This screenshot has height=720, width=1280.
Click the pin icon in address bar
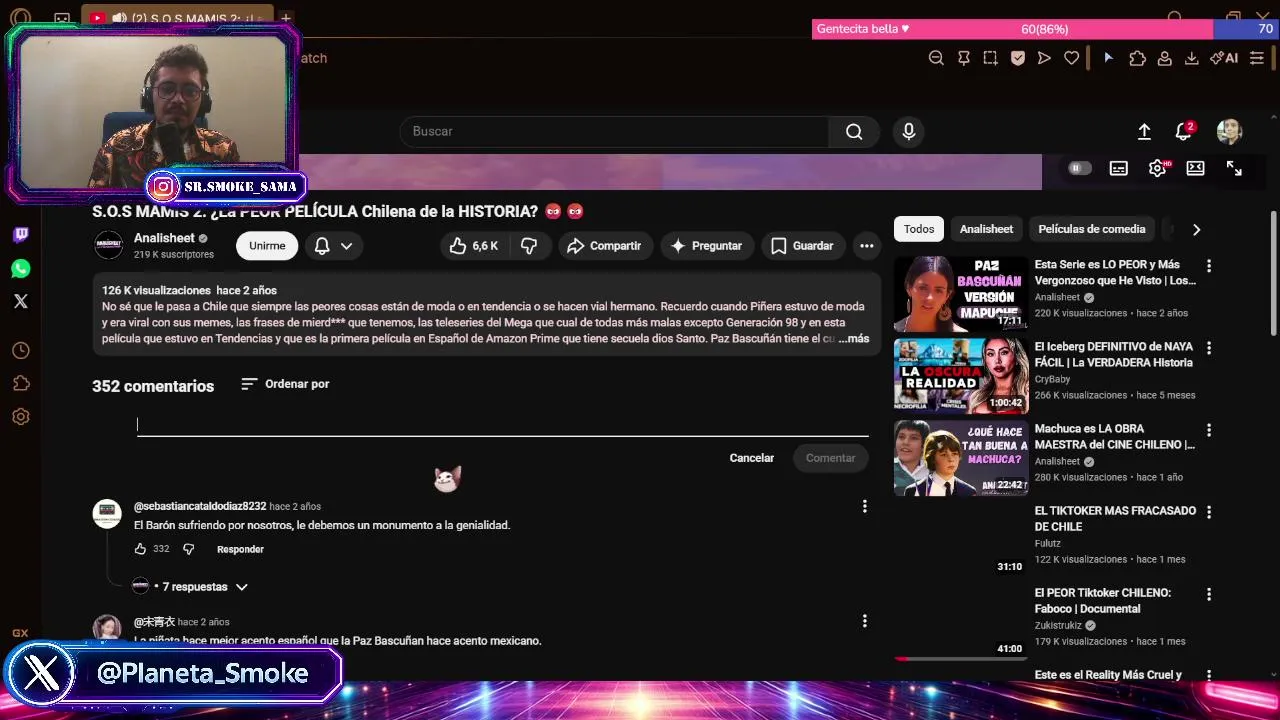[x=964, y=58]
